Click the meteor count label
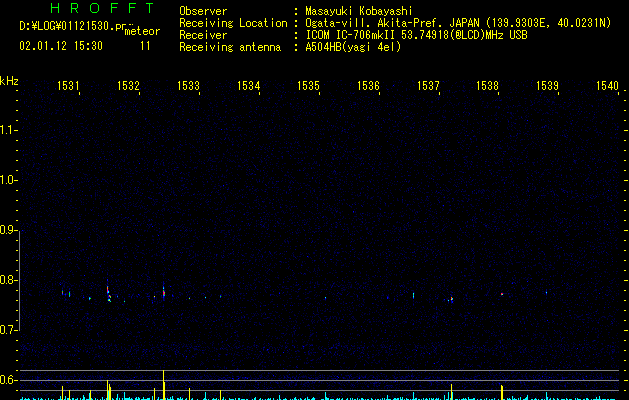Viewport: 629px width, 400px height. tap(142, 31)
